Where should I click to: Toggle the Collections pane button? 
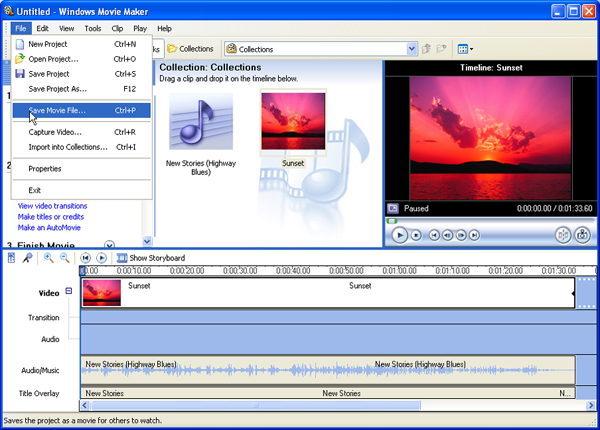point(191,49)
